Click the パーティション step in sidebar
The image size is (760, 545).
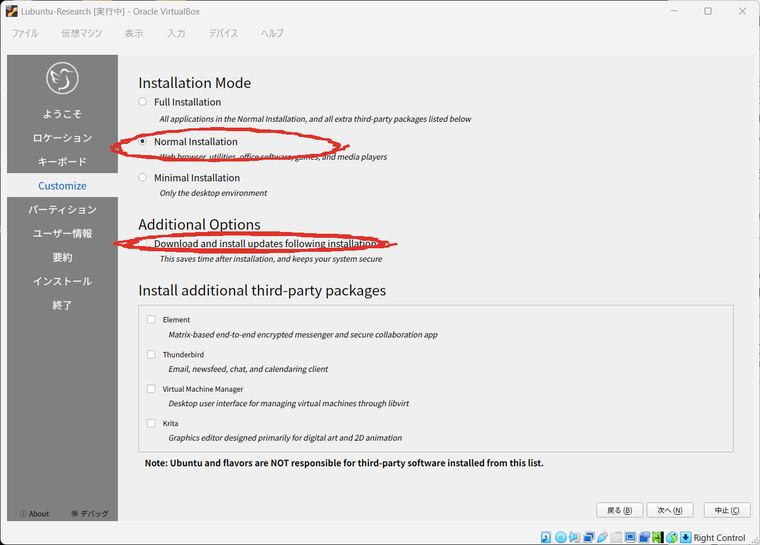click(62, 209)
